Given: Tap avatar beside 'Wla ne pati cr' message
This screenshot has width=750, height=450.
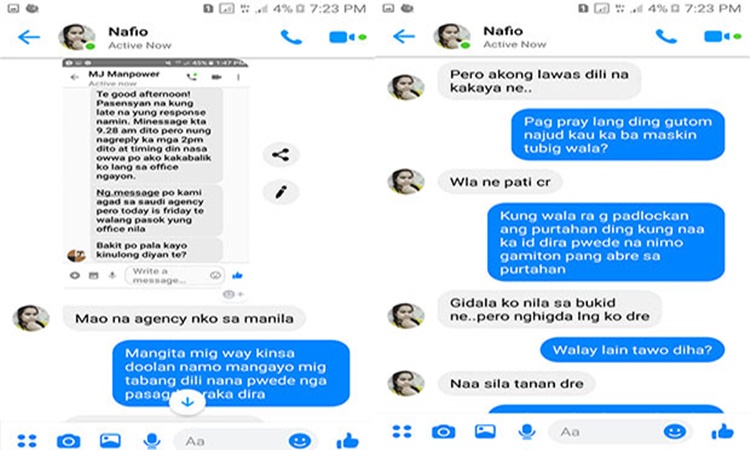Looking at the screenshot, I should [406, 182].
